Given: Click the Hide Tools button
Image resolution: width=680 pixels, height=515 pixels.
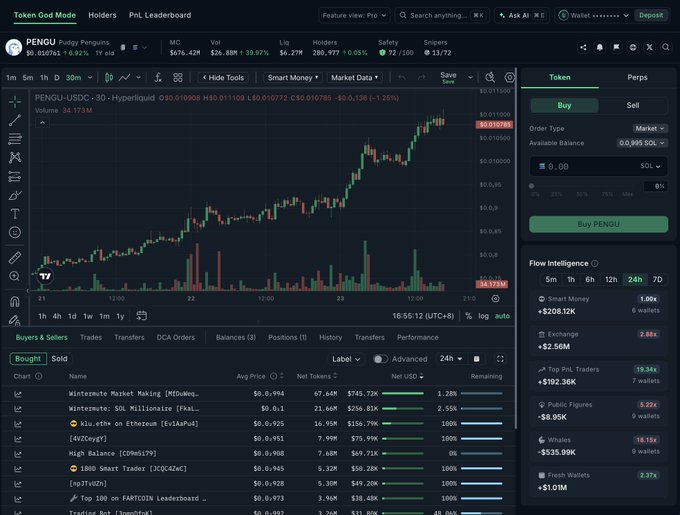Looking at the screenshot, I should pyautogui.click(x=223, y=78).
